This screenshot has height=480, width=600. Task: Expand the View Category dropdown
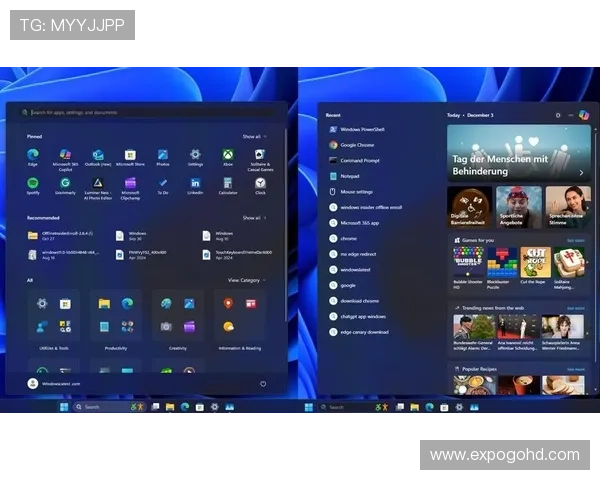click(246, 280)
